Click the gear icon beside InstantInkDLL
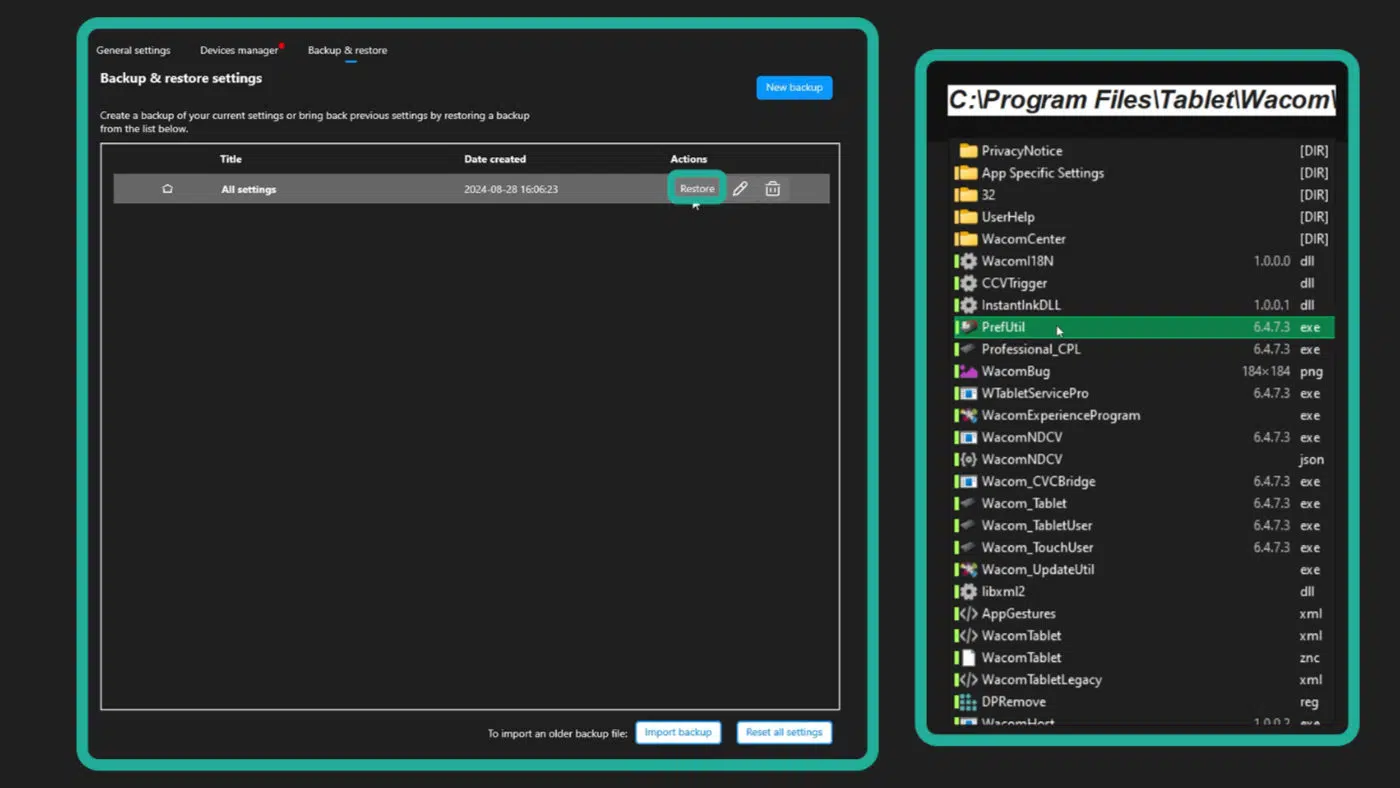 click(x=967, y=305)
